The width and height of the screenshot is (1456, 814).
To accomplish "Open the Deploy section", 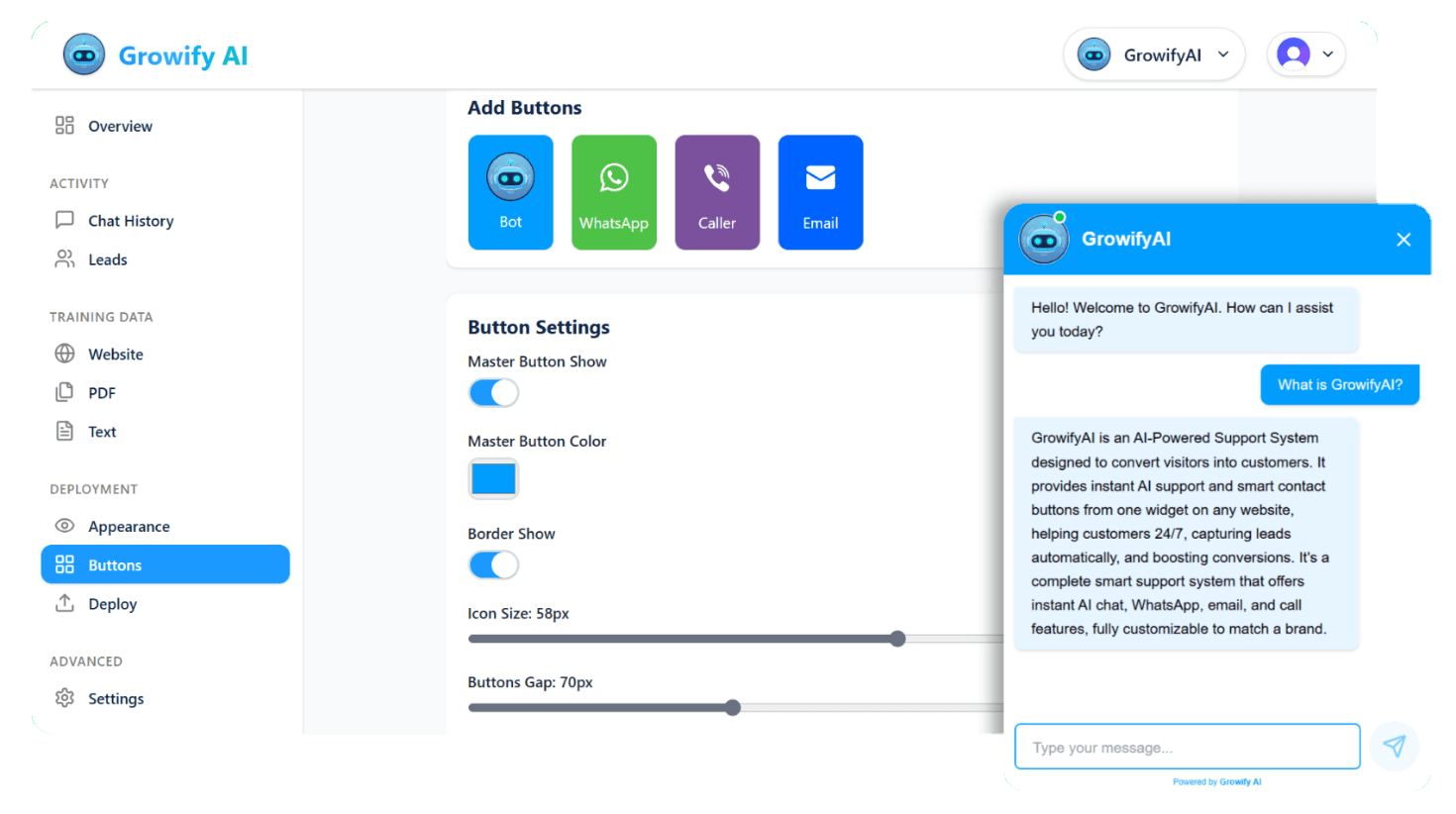I will (112, 603).
